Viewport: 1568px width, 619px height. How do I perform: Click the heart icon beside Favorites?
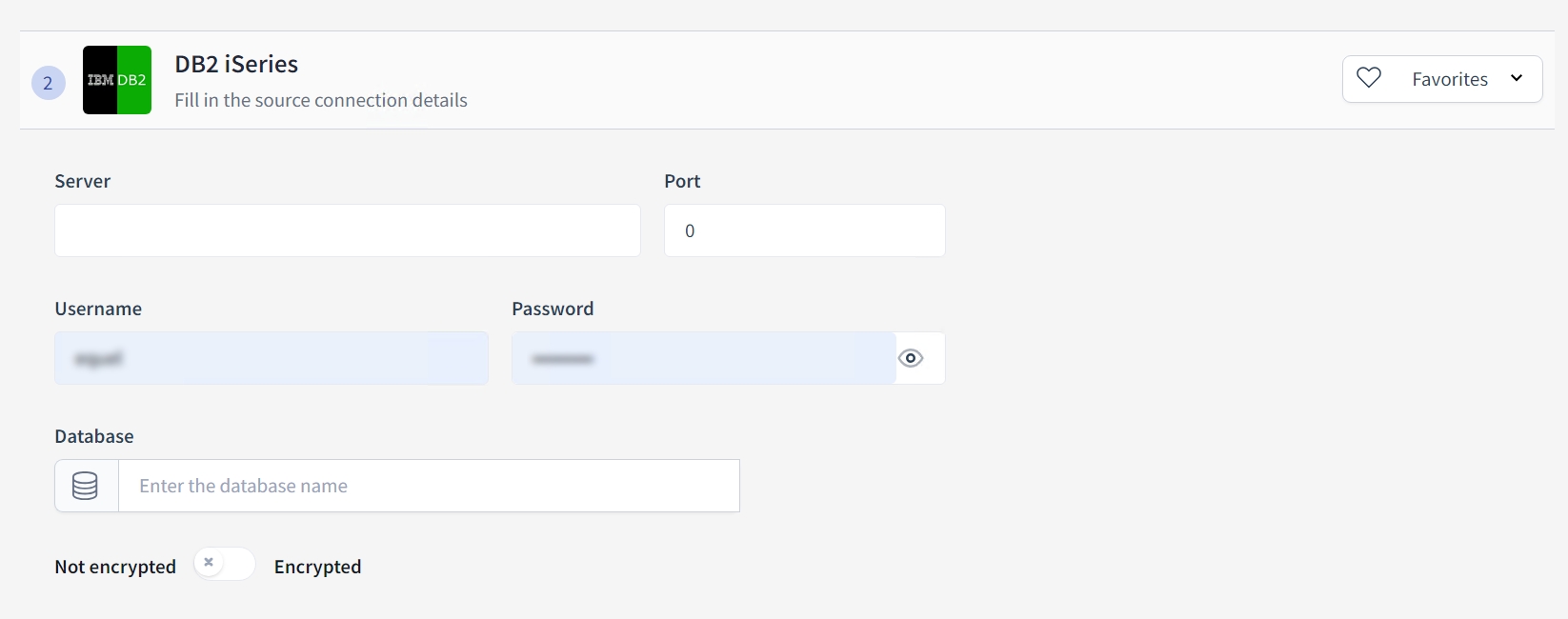coord(1369,78)
